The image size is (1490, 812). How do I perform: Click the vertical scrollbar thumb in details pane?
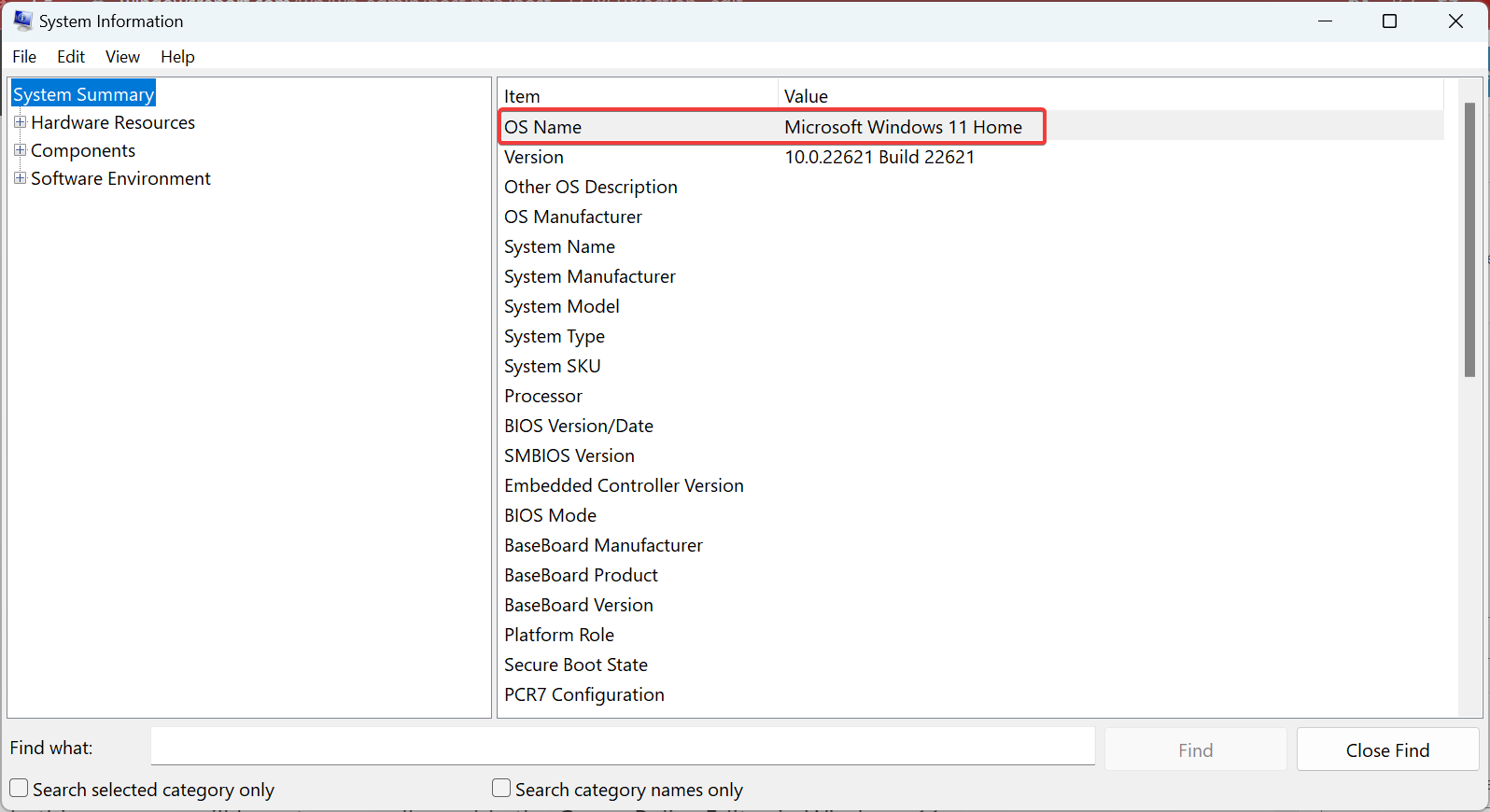[x=1469, y=239]
